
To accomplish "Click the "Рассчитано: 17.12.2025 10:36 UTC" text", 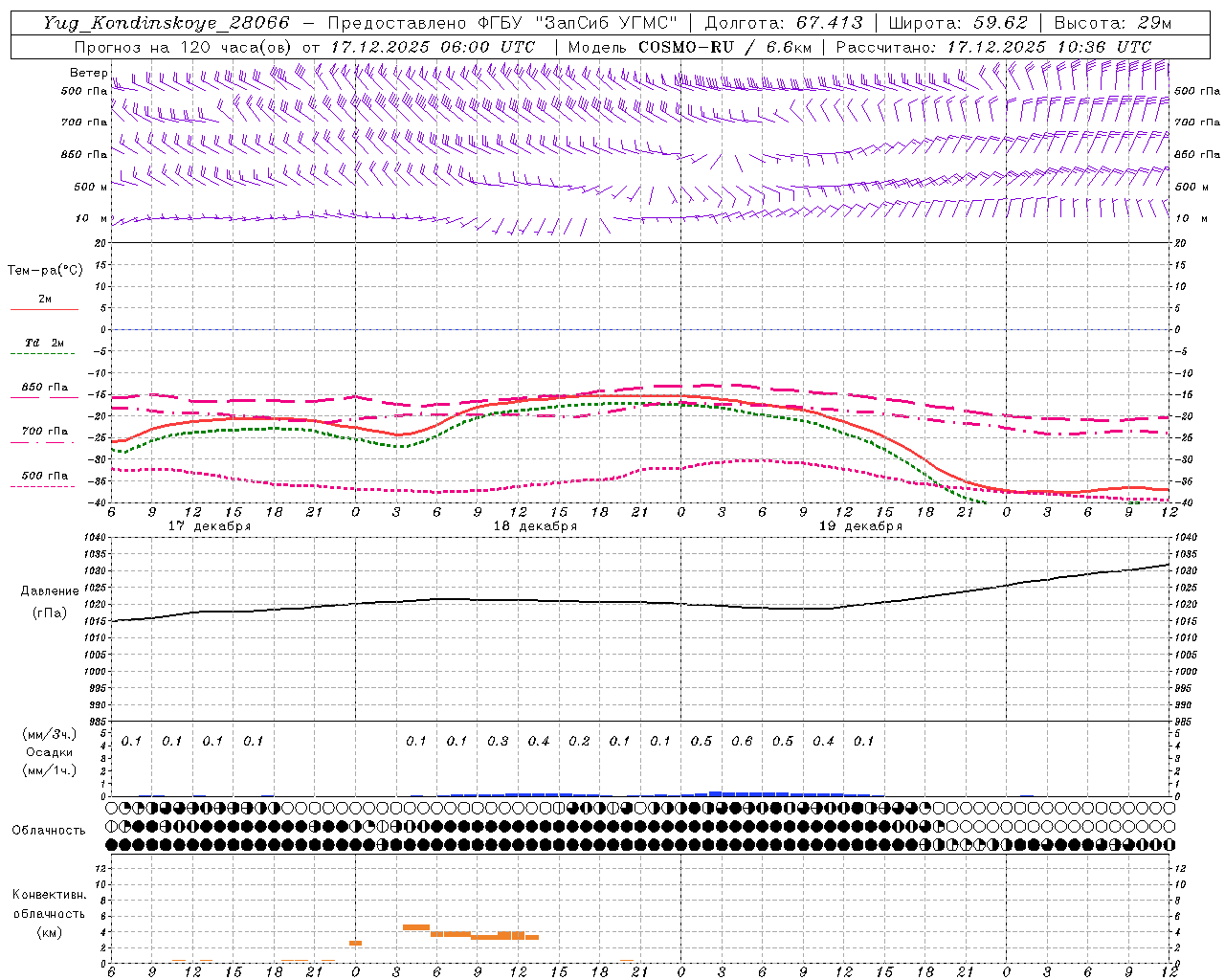I will 993,47.
